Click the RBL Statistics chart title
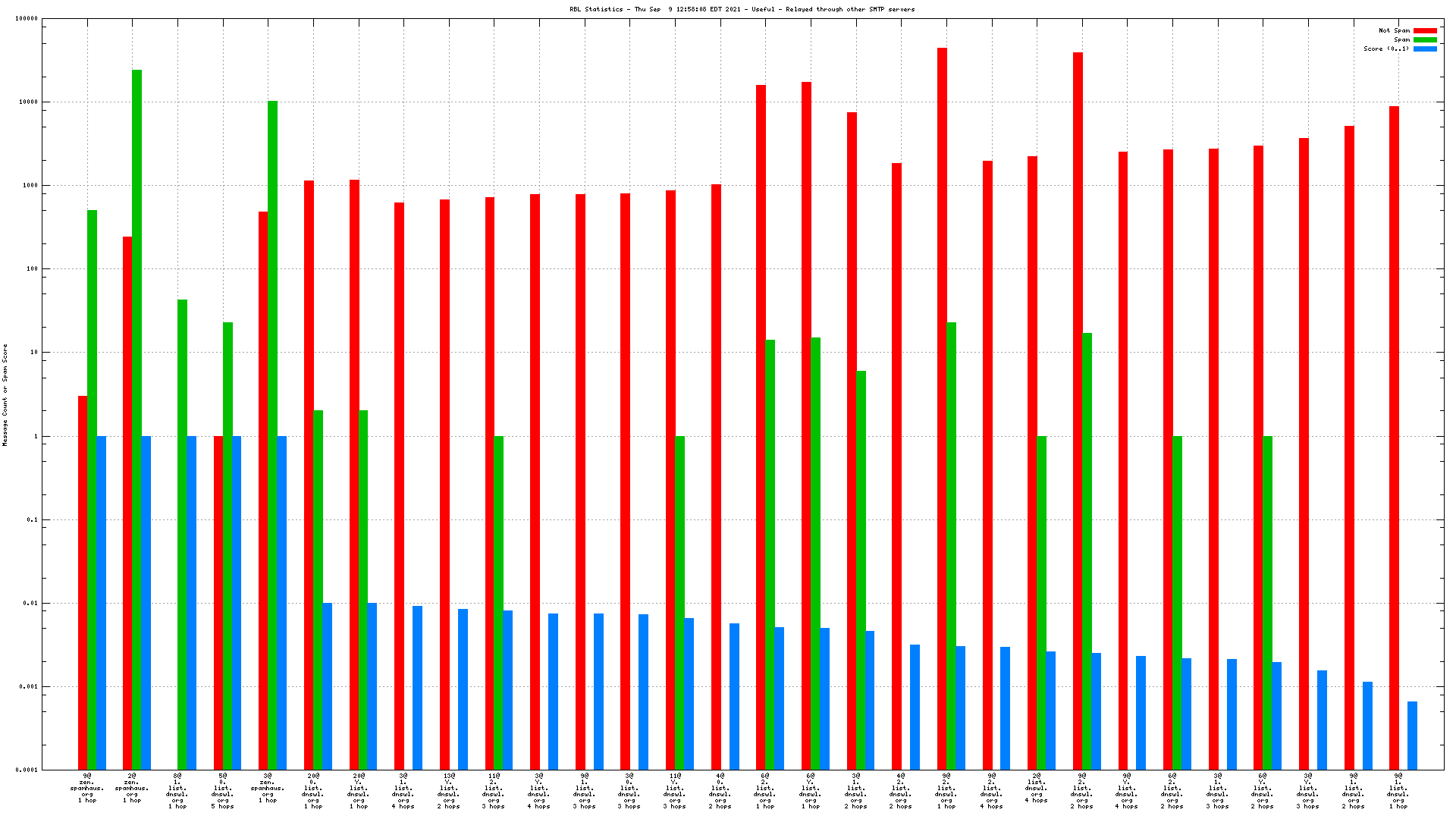Image resolution: width=1456 pixels, height=819 pixels. (x=742, y=10)
